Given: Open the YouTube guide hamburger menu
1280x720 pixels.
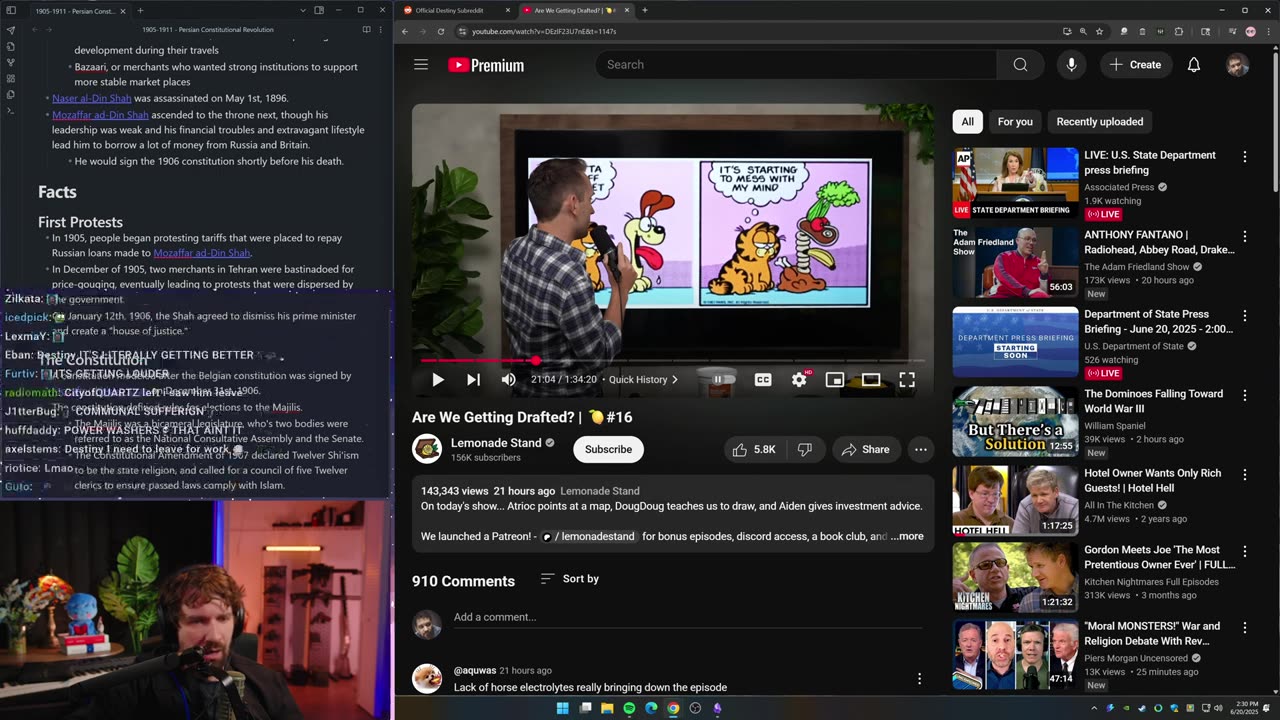Looking at the screenshot, I should (421, 65).
